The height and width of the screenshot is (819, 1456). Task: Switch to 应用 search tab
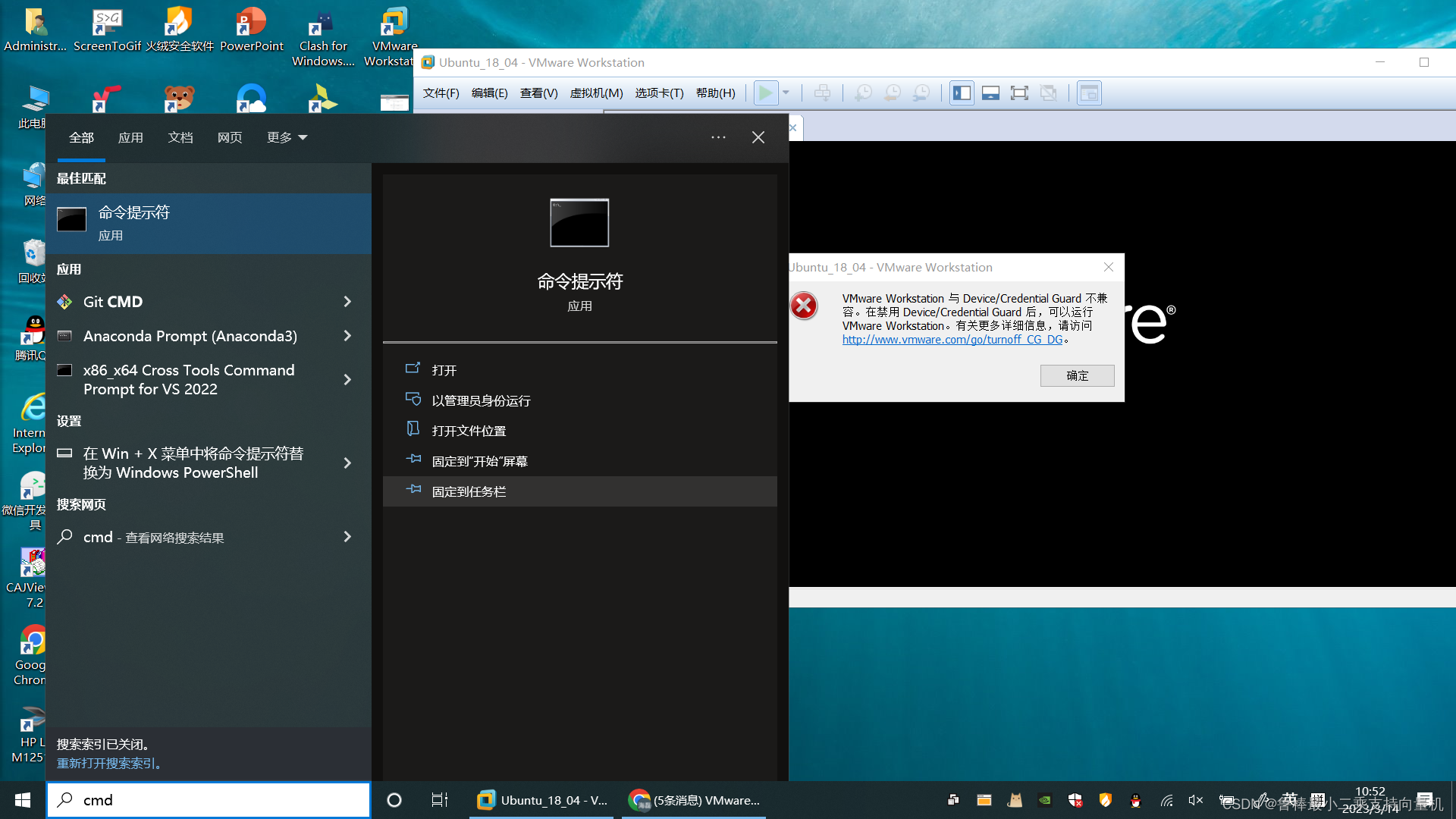coord(130,137)
